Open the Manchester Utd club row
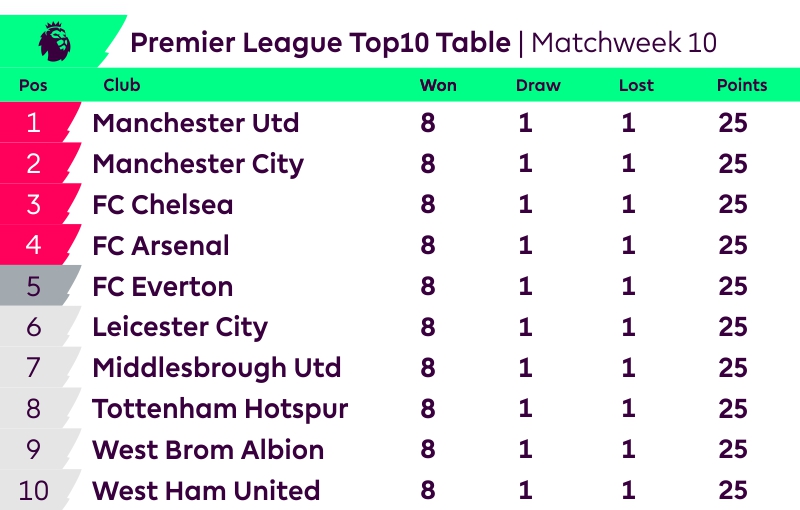800x510 pixels. (x=196, y=123)
